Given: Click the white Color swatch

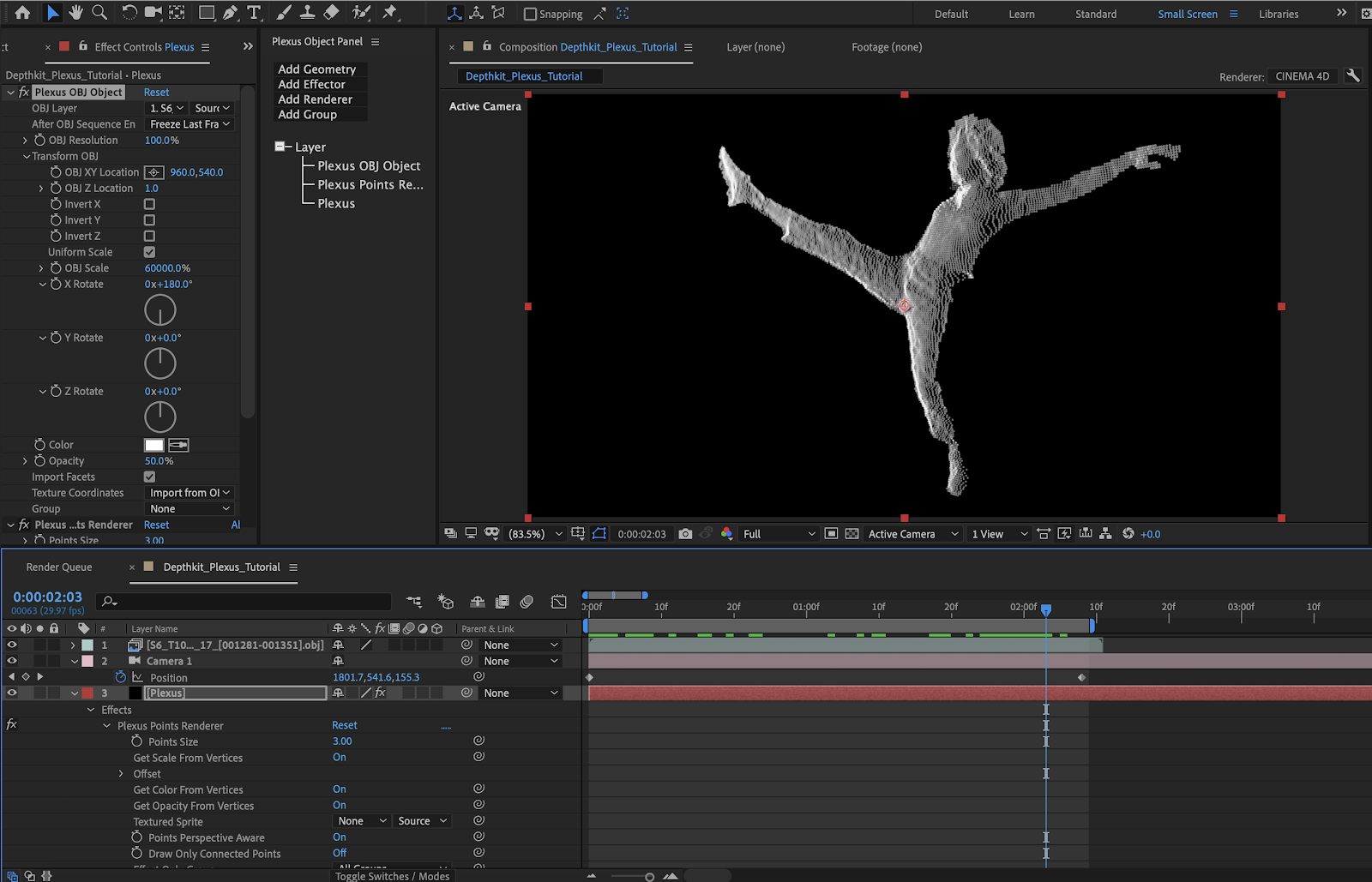Looking at the screenshot, I should [154, 445].
